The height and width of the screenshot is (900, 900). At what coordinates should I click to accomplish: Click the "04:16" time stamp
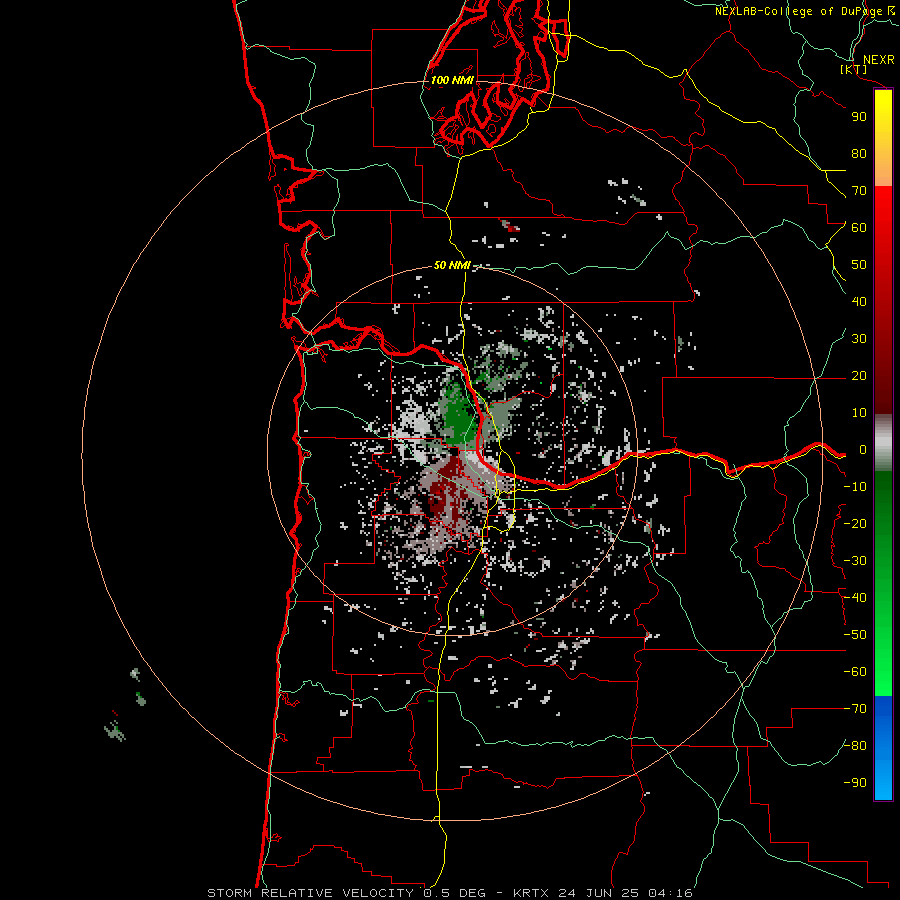670,893
